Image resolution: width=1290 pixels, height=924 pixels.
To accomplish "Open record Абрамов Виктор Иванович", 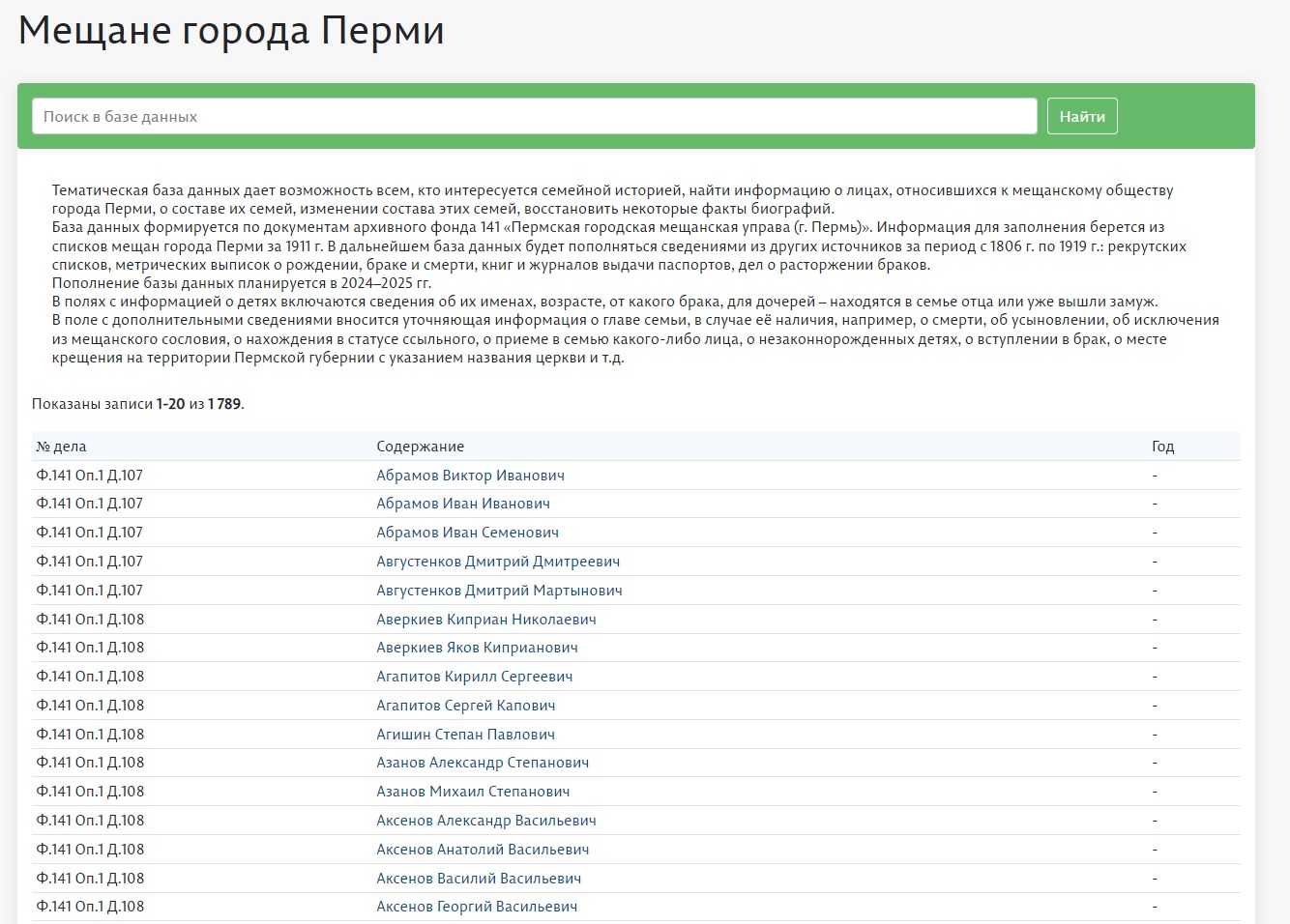I will click(470, 476).
